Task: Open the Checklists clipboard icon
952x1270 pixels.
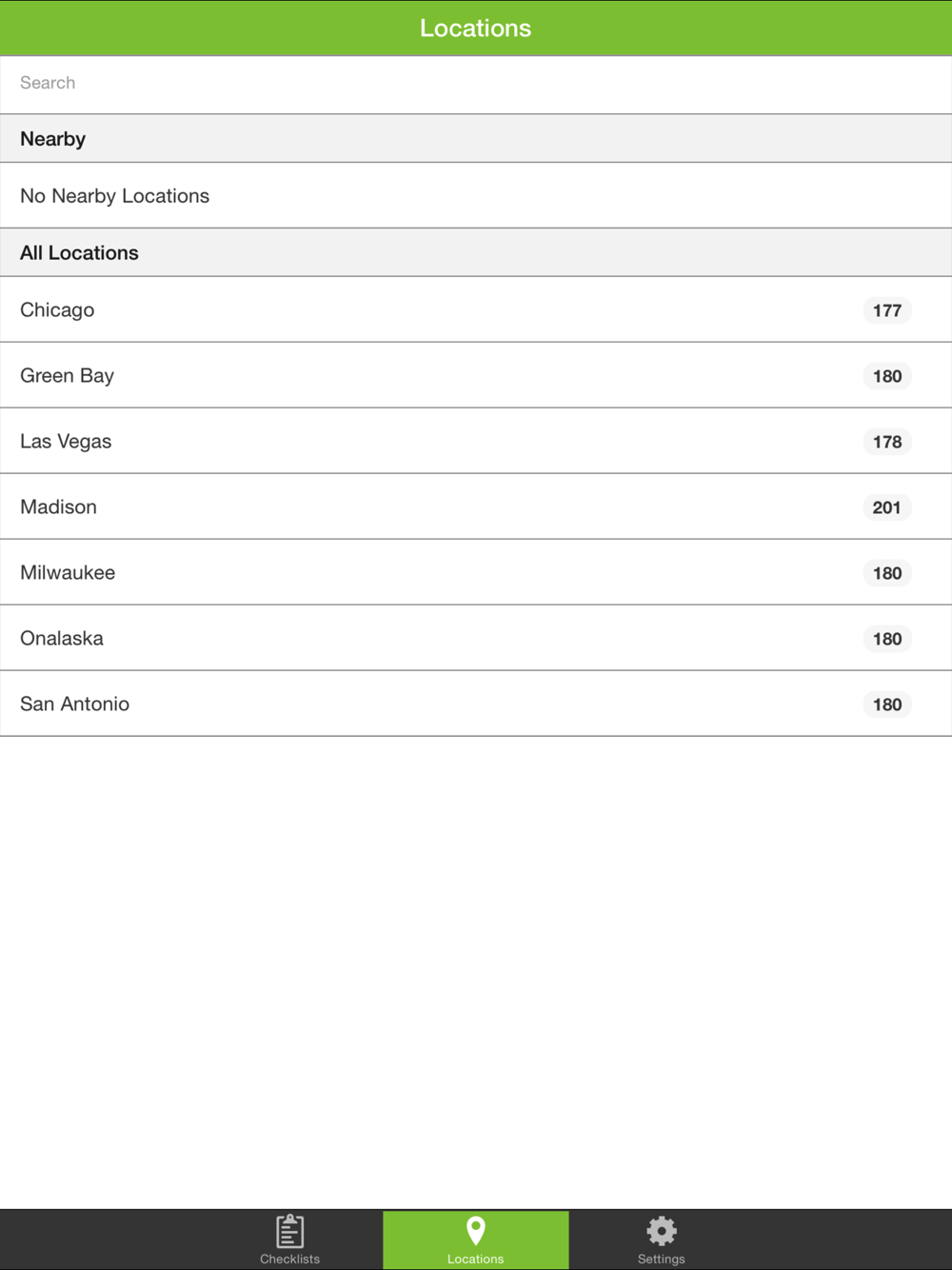Action: pos(290,1231)
